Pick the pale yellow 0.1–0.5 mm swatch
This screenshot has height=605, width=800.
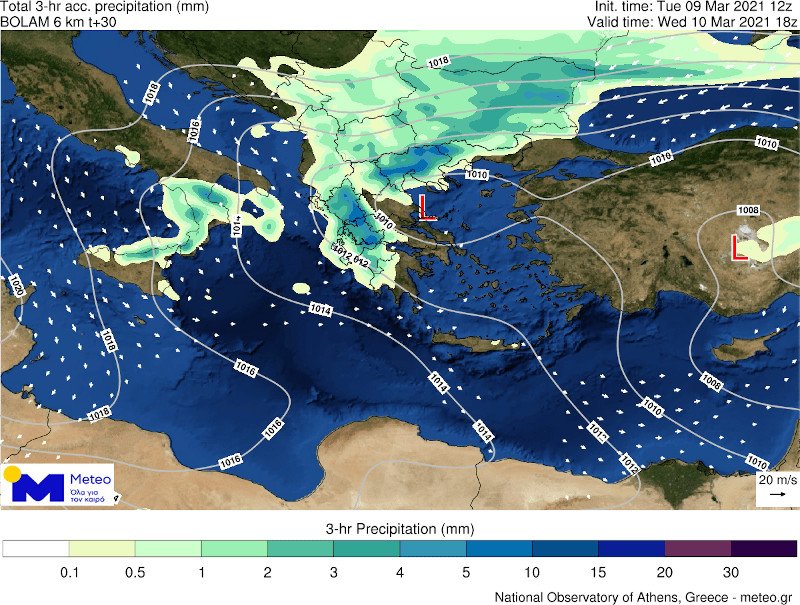(101, 548)
